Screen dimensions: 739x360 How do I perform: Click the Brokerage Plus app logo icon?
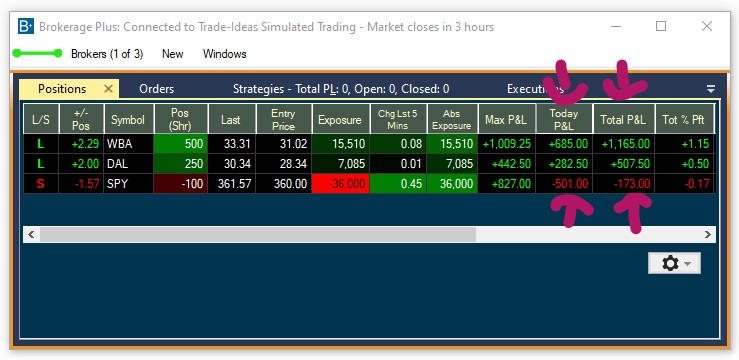click(x=25, y=26)
